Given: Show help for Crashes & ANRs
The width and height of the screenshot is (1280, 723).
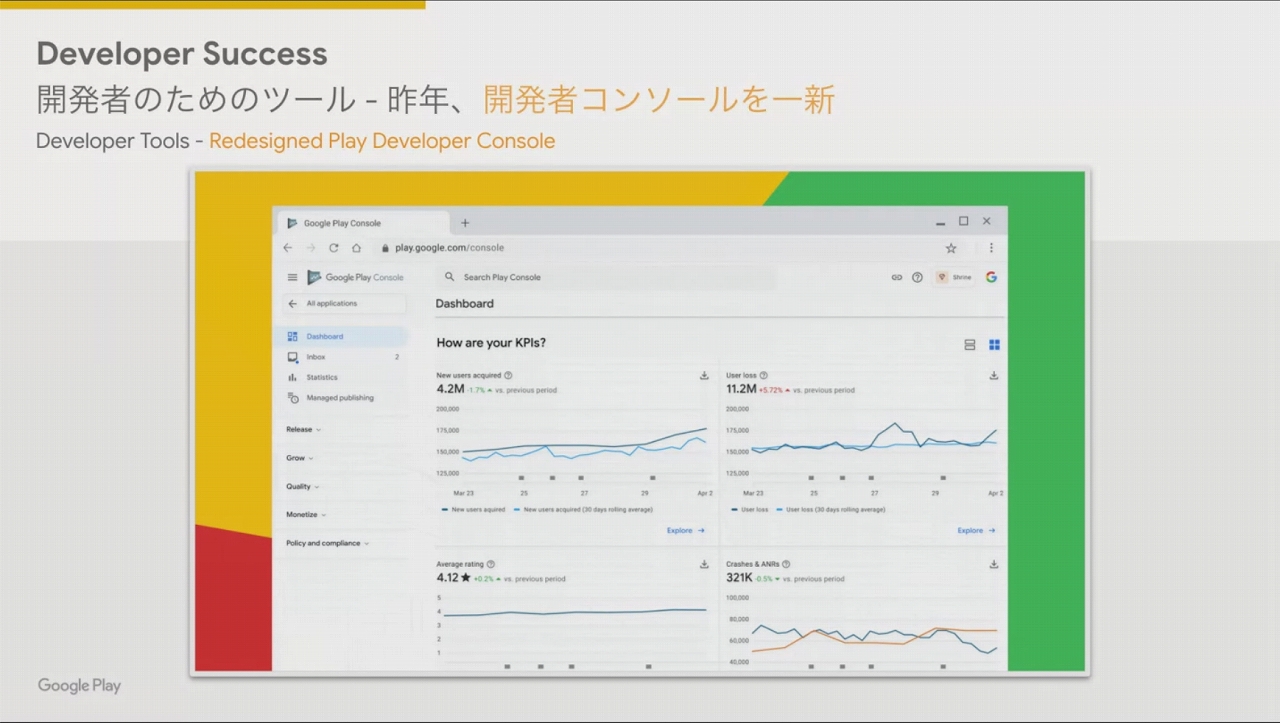Looking at the screenshot, I should tap(786, 565).
